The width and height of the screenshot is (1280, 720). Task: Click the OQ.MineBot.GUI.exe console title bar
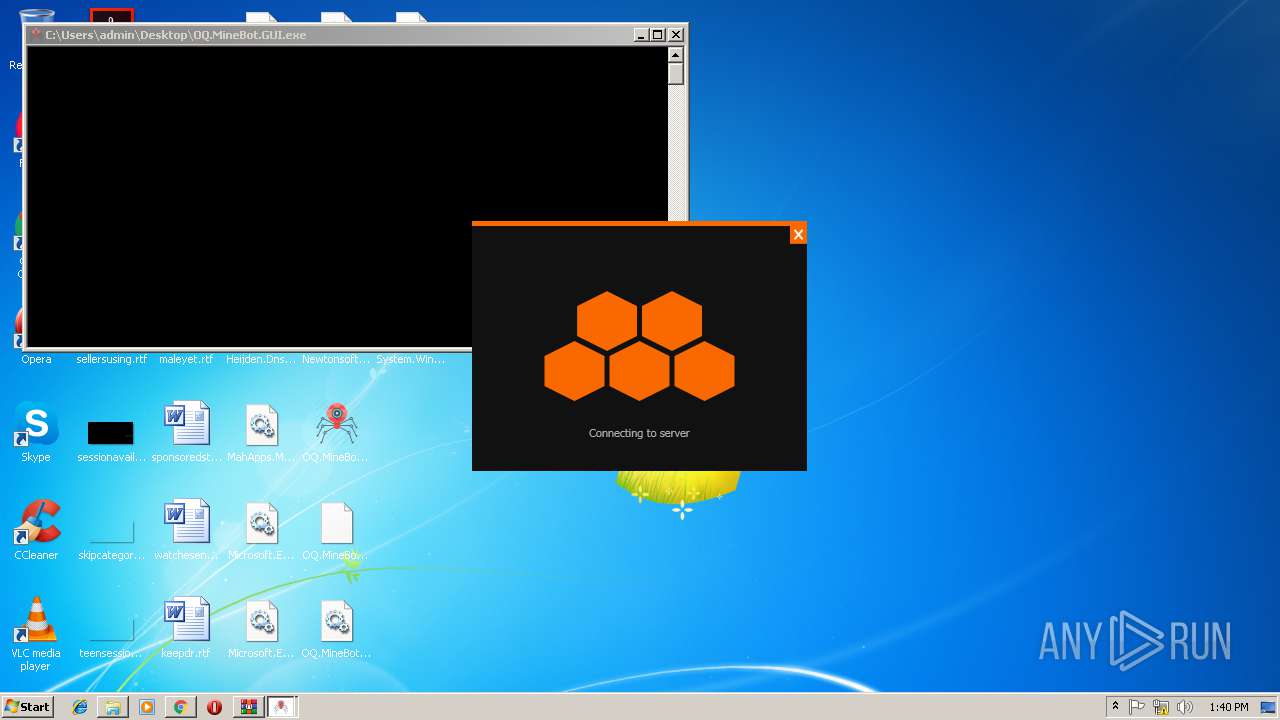tap(330, 35)
